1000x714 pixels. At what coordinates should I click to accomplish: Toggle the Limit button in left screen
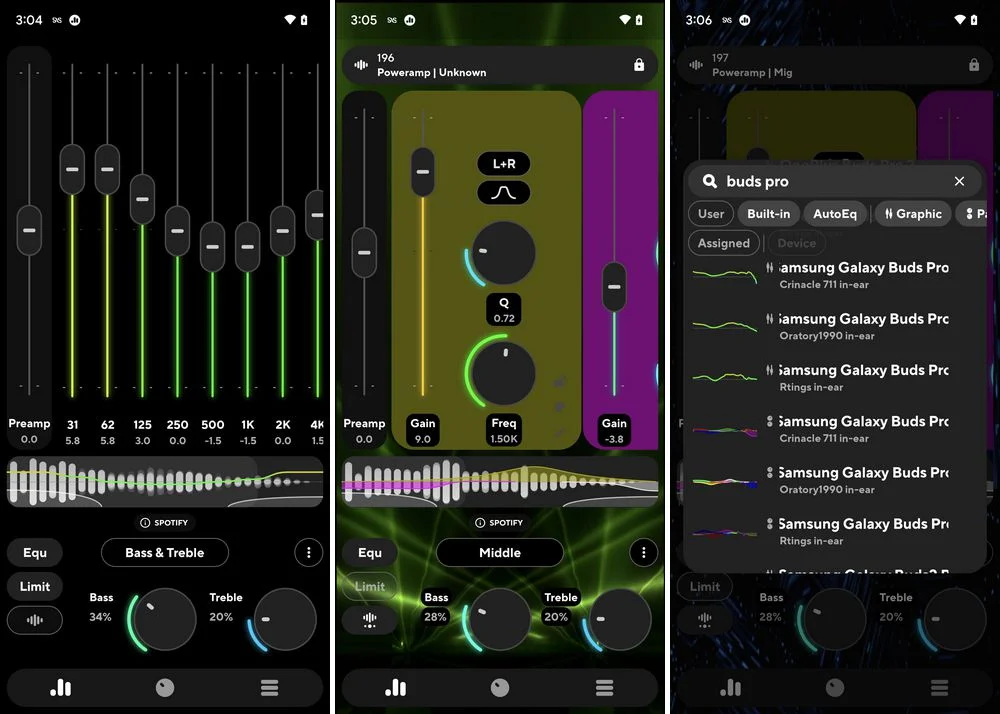tap(35, 586)
